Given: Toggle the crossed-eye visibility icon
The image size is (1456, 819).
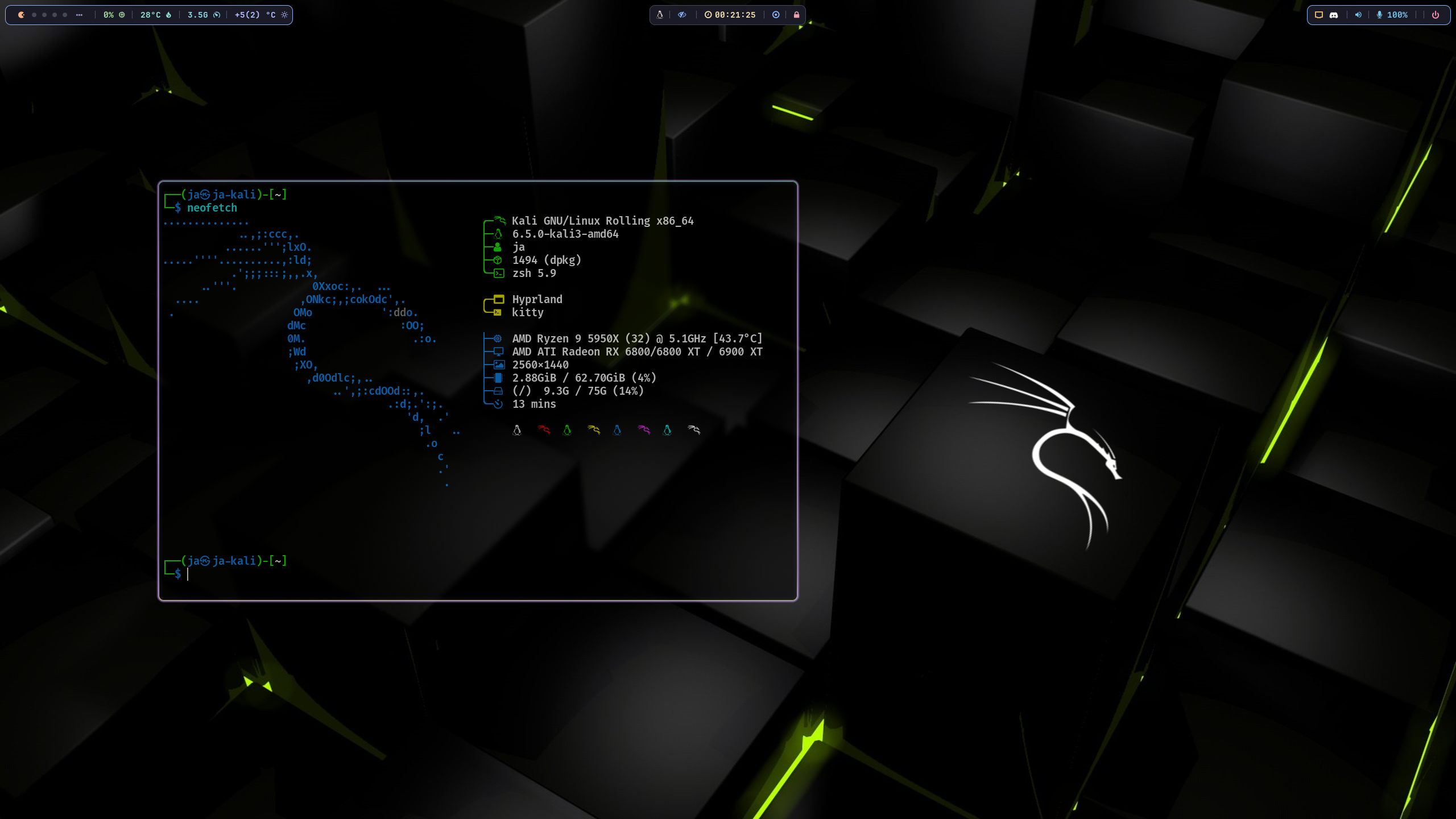Looking at the screenshot, I should pos(682,15).
